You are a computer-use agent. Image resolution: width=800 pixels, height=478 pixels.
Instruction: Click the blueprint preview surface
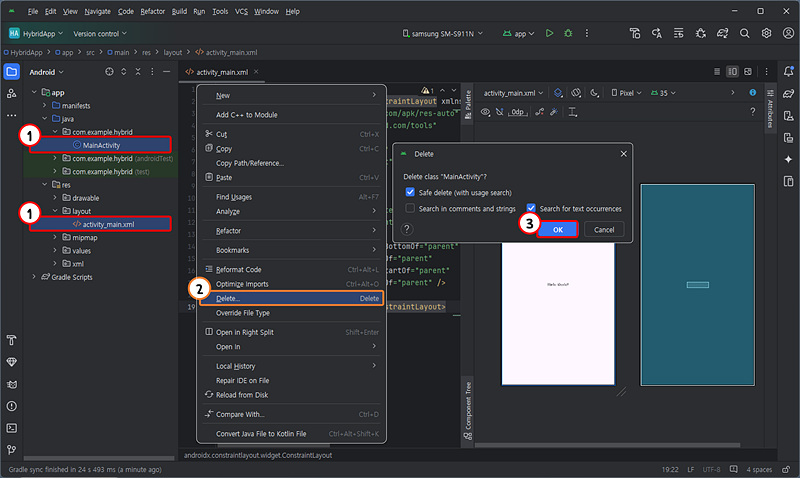tap(697, 285)
